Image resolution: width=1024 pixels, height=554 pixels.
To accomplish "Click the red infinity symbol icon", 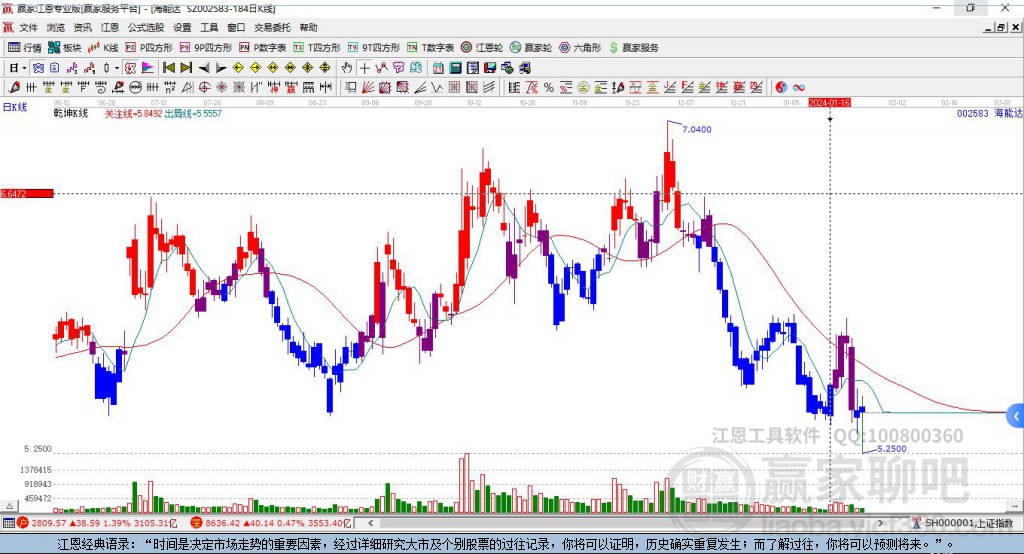I will [x=799, y=88].
